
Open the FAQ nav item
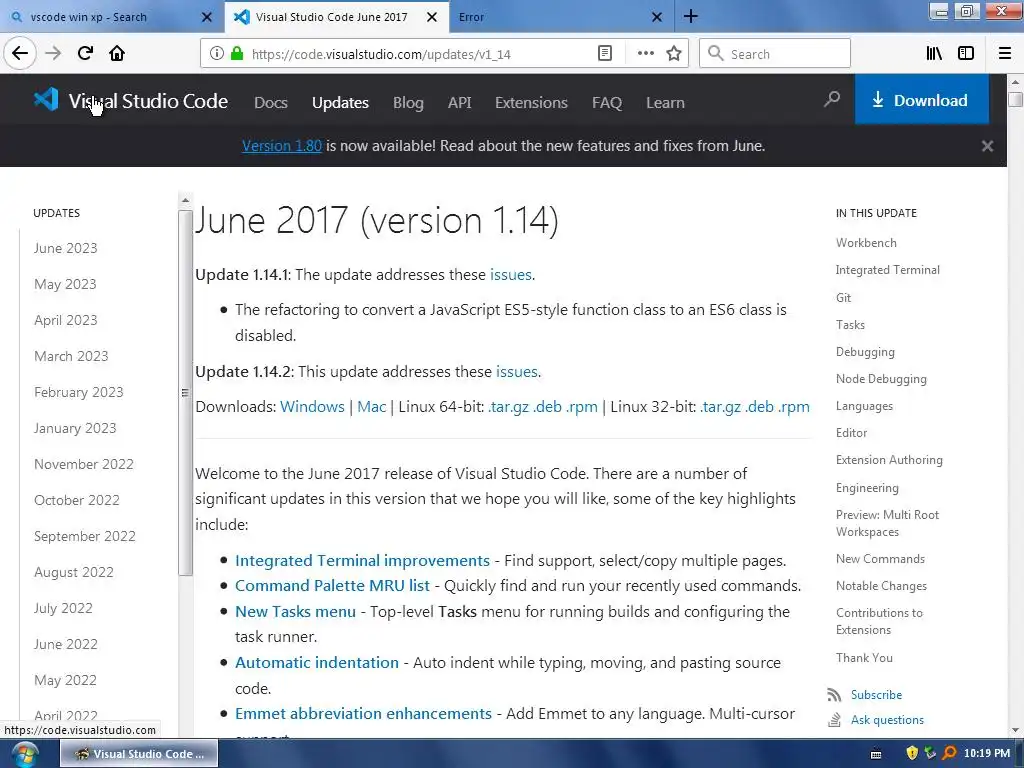pyautogui.click(x=607, y=103)
